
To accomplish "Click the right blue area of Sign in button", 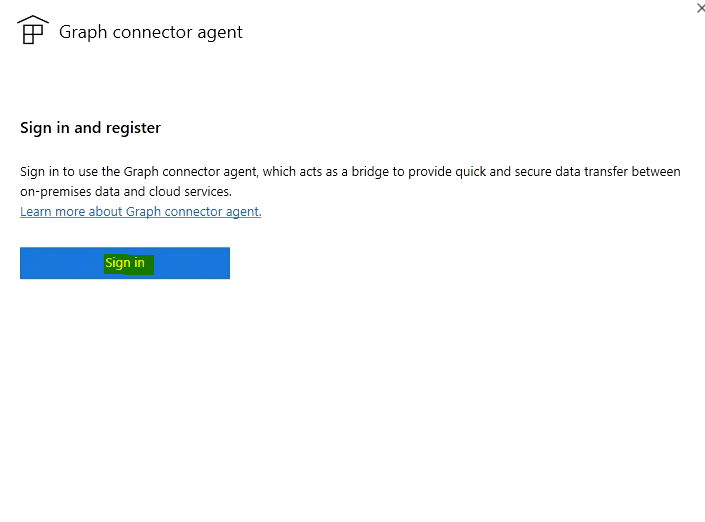I will pyautogui.click(x=192, y=263).
